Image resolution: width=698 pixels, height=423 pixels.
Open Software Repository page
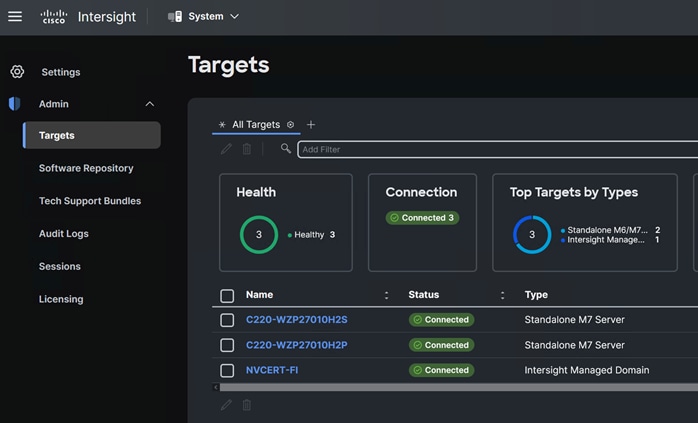tap(86, 168)
